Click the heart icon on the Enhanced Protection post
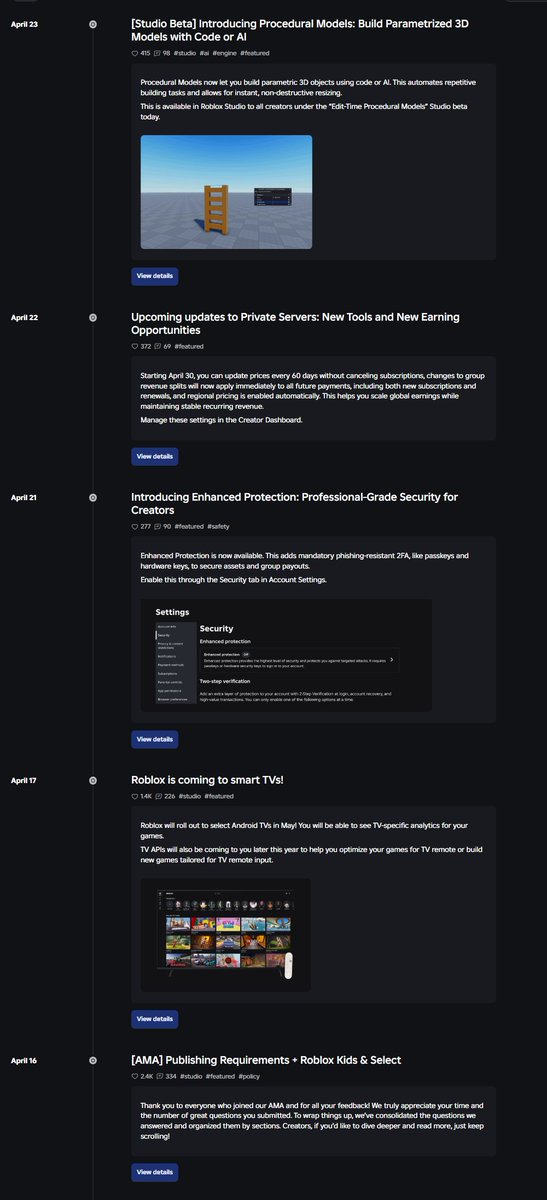 (x=135, y=526)
